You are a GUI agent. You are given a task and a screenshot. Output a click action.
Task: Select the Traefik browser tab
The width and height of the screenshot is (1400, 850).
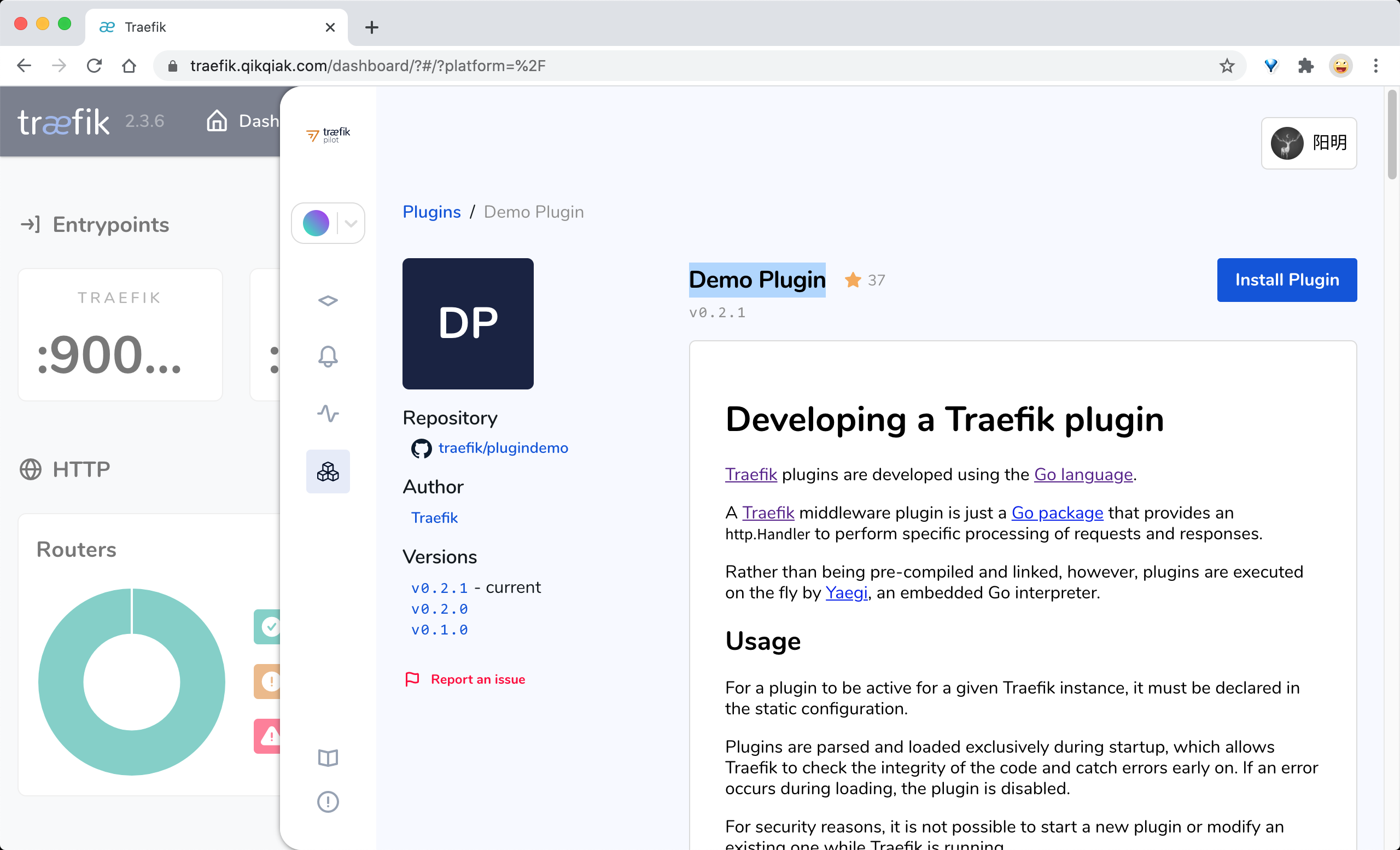[216, 27]
